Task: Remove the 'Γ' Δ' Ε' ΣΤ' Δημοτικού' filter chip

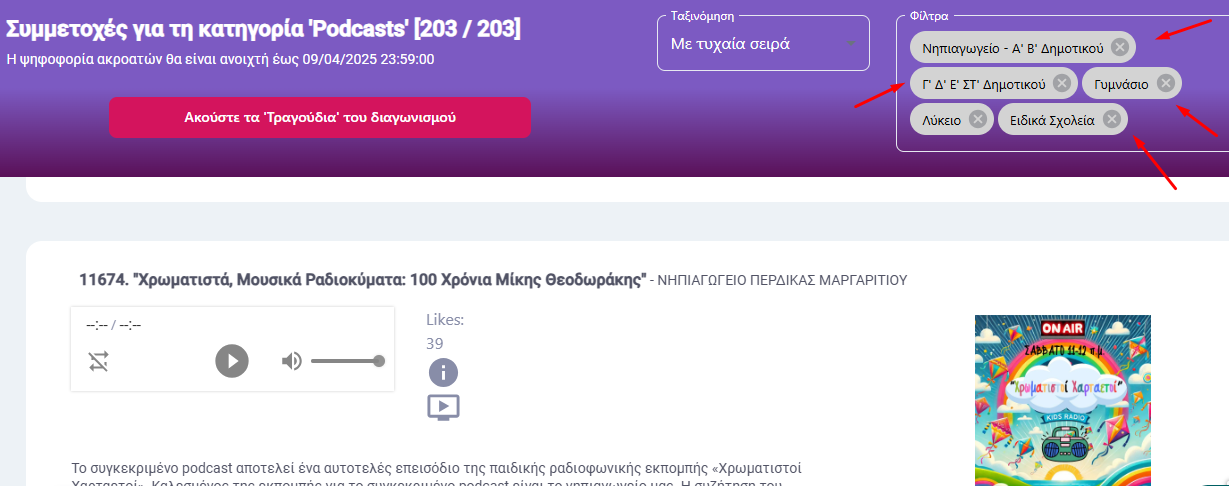Action: [1062, 83]
